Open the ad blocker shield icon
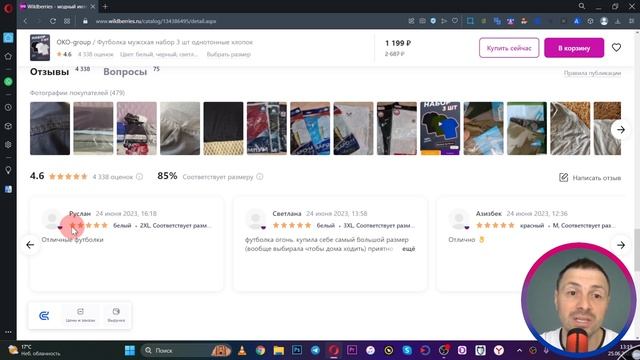 [x=433, y=21]
